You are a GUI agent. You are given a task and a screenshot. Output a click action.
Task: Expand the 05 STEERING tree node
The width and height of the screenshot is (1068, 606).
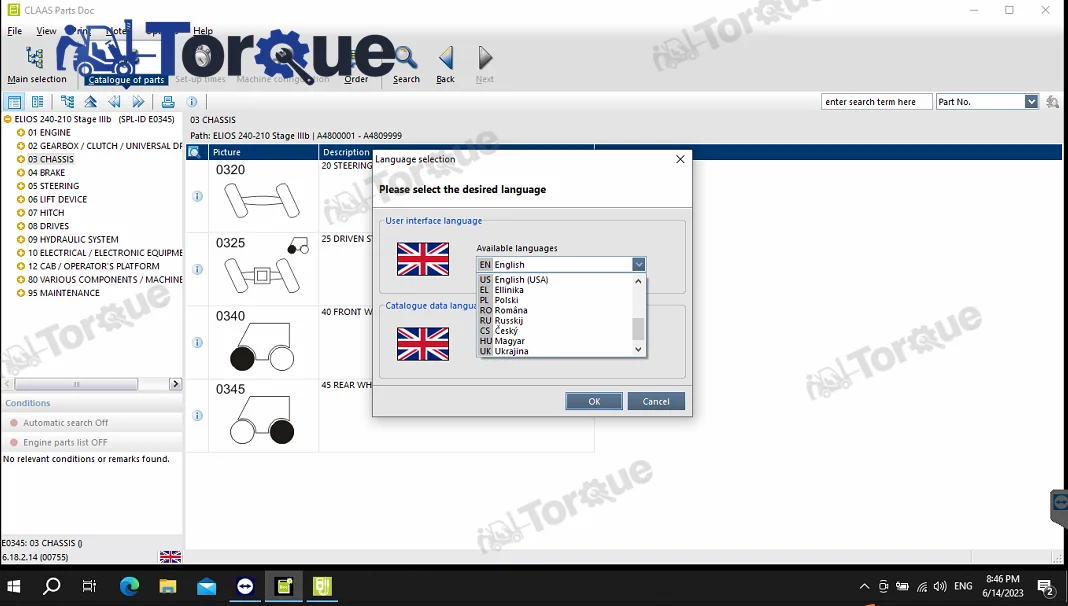[21, 186]
